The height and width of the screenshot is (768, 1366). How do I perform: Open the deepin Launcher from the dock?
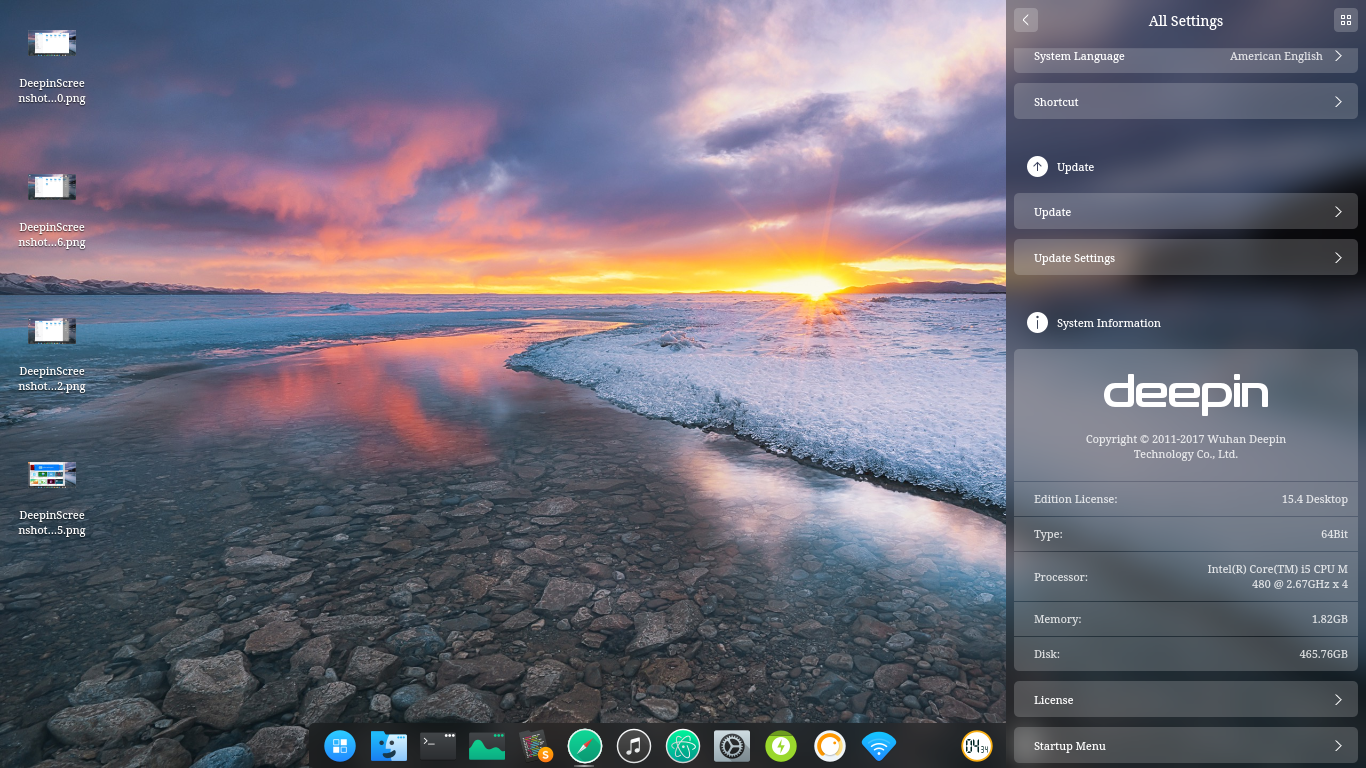339,746
